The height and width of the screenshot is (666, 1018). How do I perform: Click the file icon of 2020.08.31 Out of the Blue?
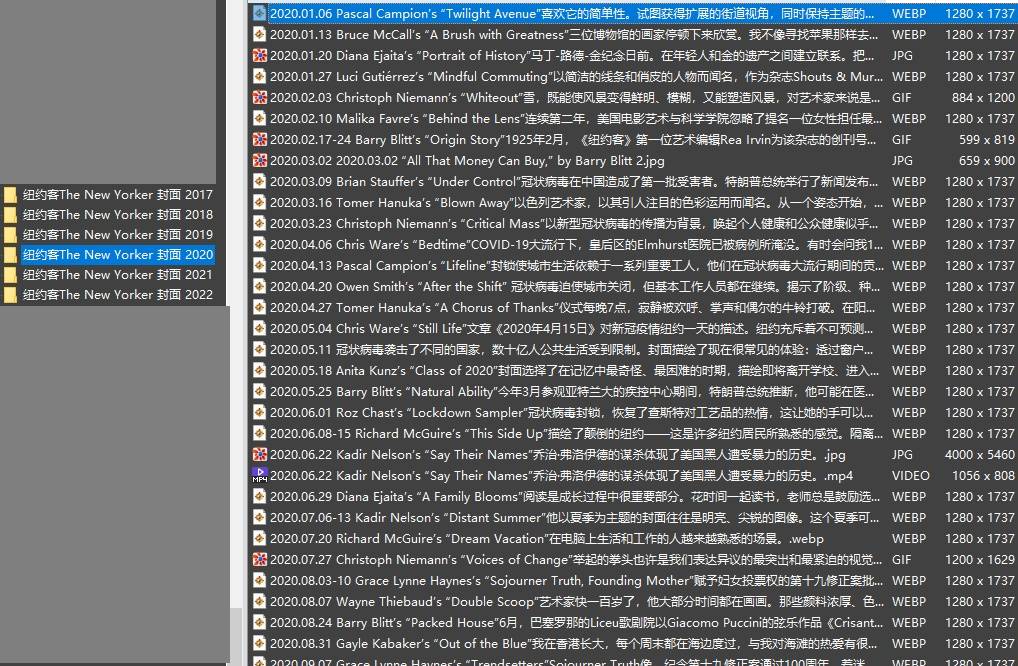[259, 643]
